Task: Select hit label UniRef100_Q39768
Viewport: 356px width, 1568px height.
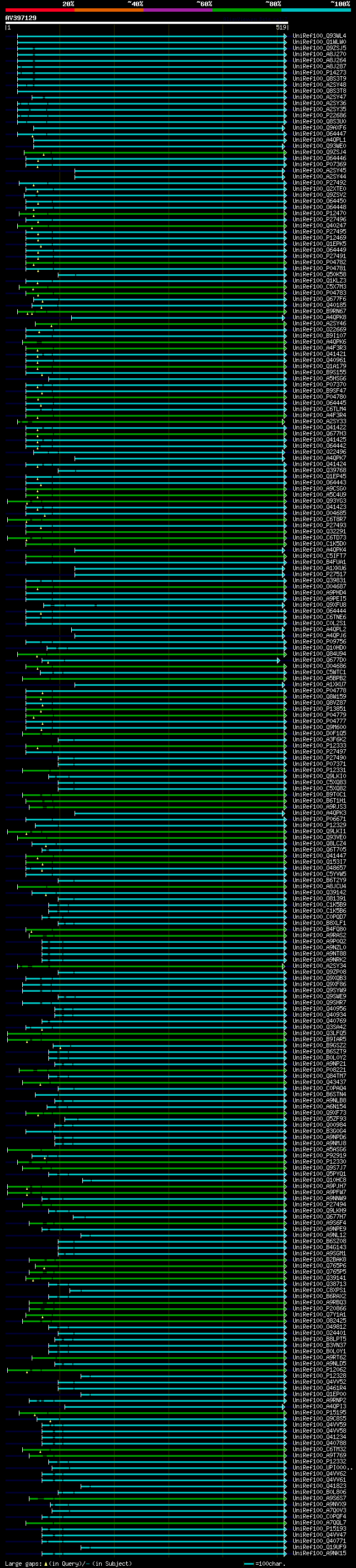Action: 319,470
